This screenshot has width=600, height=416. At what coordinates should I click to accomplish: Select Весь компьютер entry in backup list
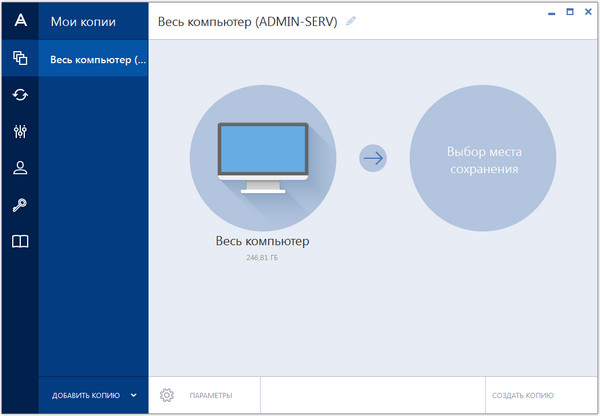(98, 59)
